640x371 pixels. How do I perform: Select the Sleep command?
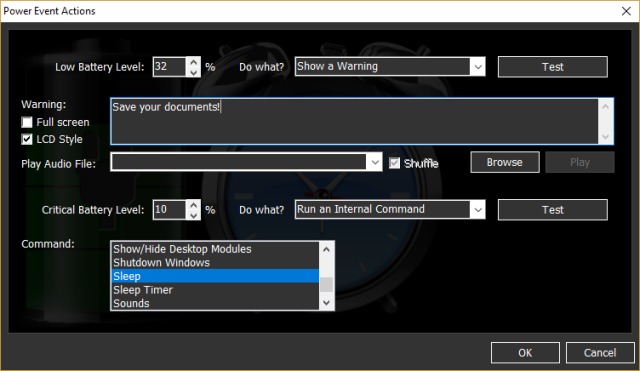coord(215,276)
